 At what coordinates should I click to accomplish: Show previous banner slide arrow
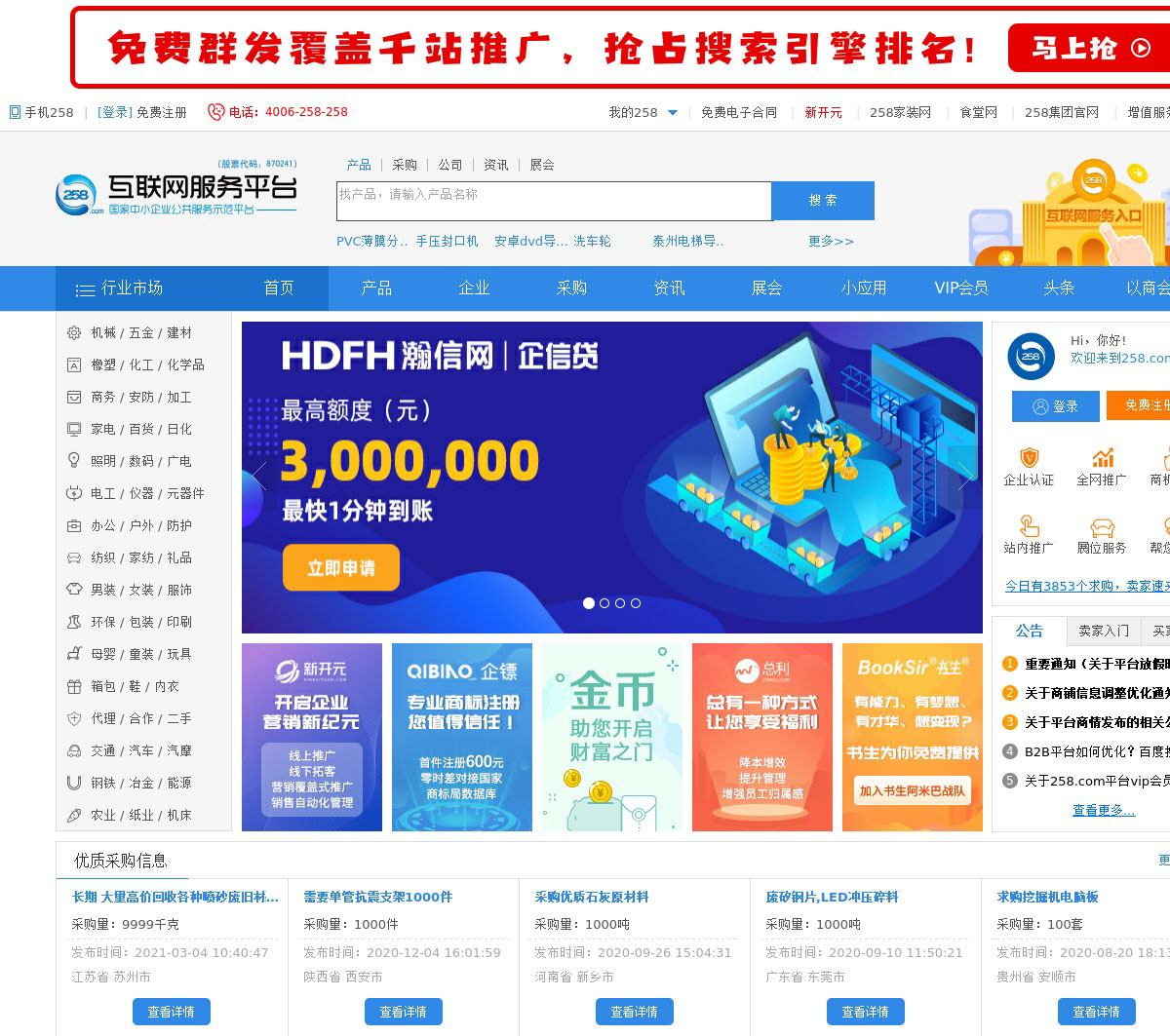pos(259,476)
